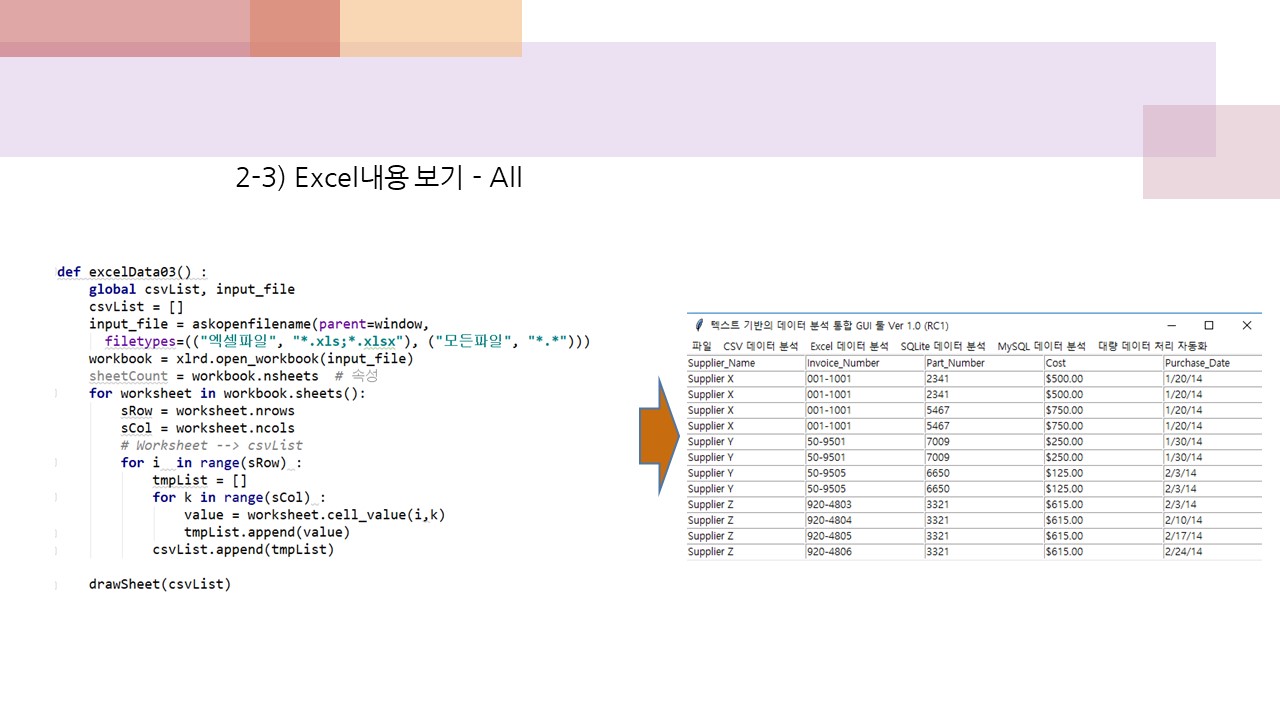Open the SQLite 데이터 분석 menu
This screenshot has height=720, width=1280.
click(x=942, y=346)
